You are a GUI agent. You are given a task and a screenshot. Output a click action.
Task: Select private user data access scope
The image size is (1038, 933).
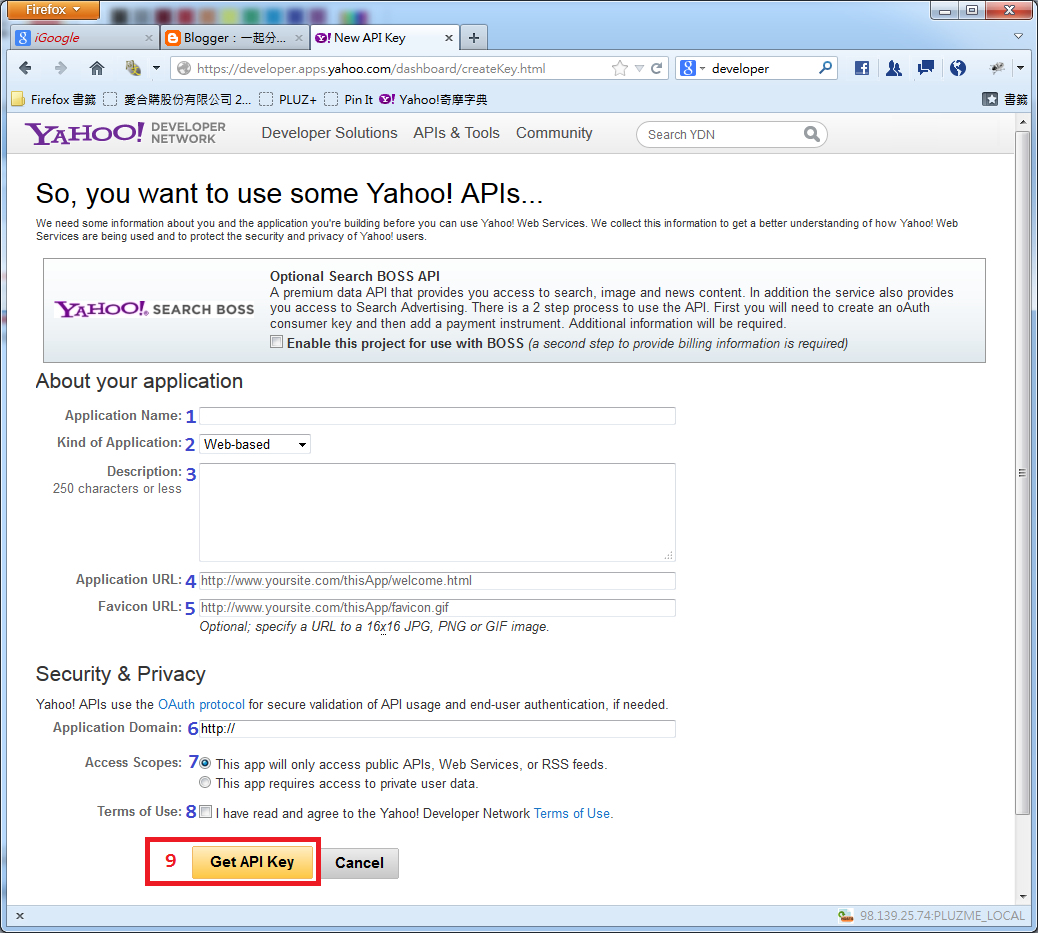coord(205,782)
